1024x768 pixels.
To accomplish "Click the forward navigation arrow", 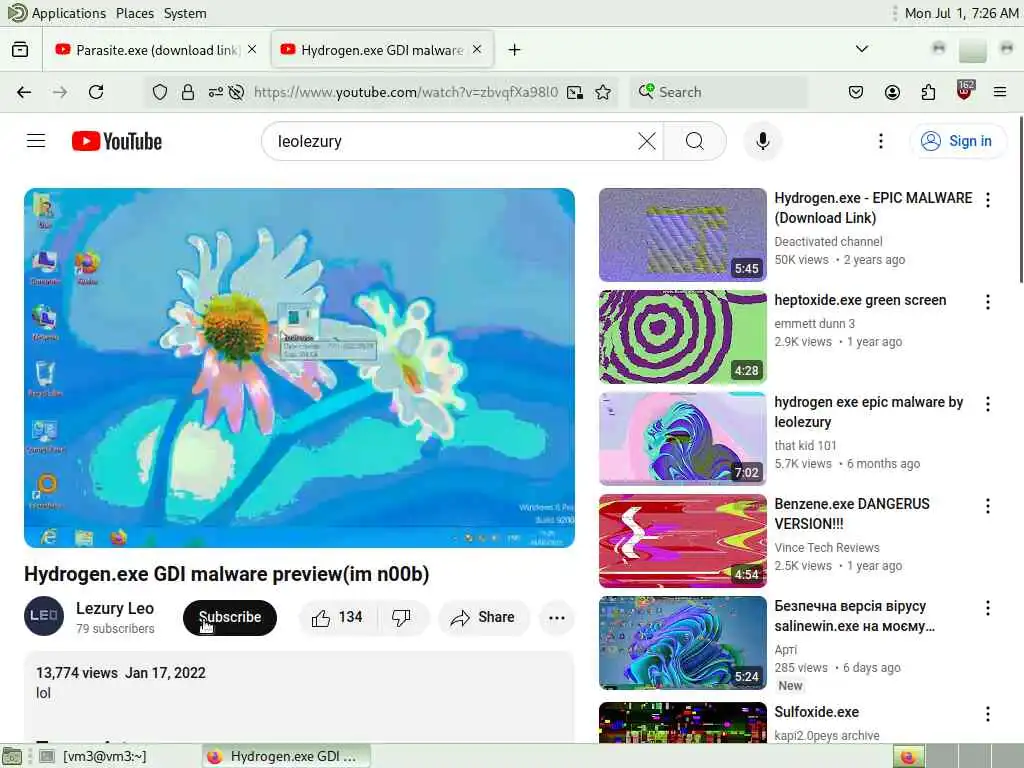I will coord(60,92).
